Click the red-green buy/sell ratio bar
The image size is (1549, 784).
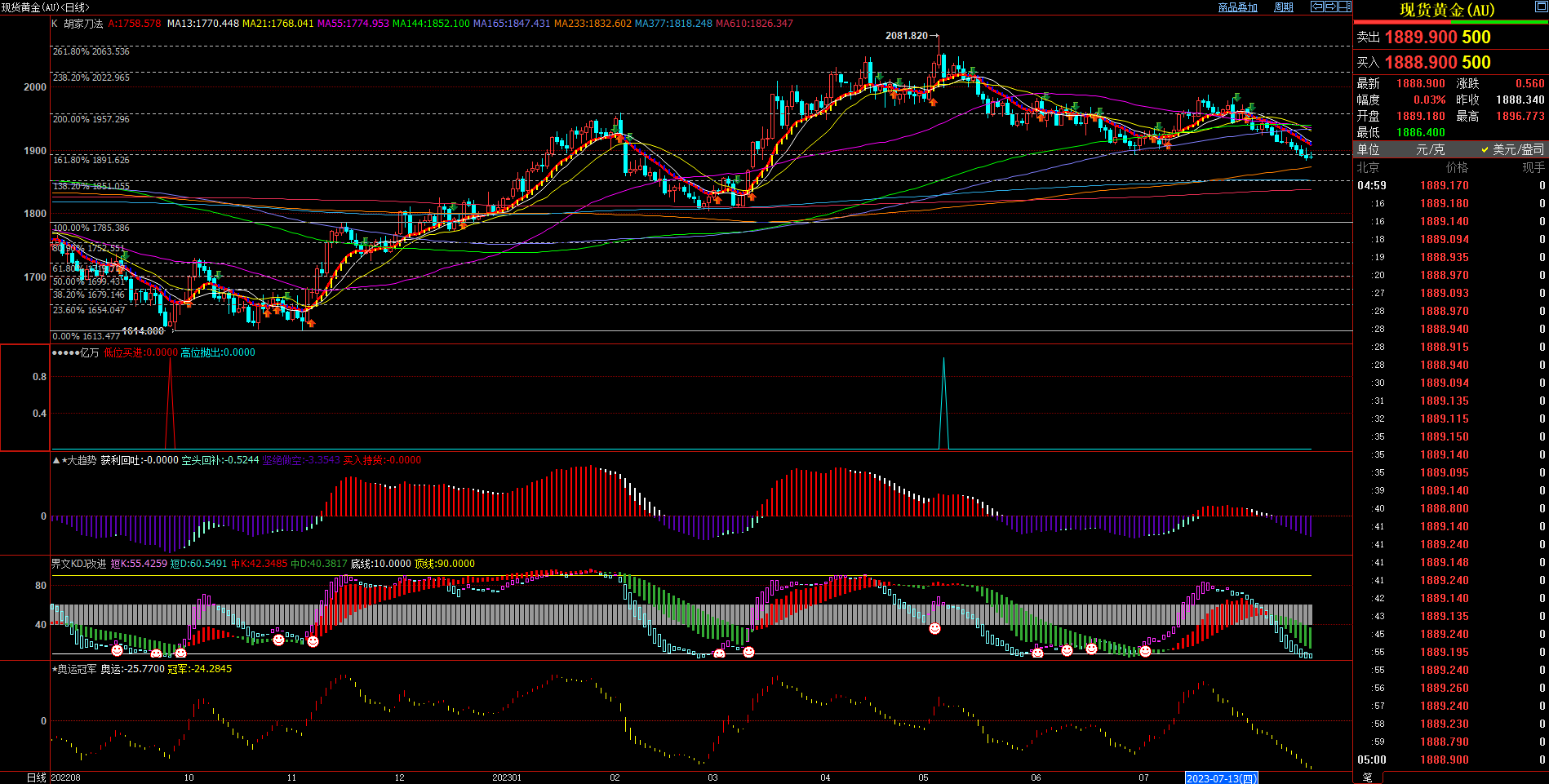point(1450,23)
